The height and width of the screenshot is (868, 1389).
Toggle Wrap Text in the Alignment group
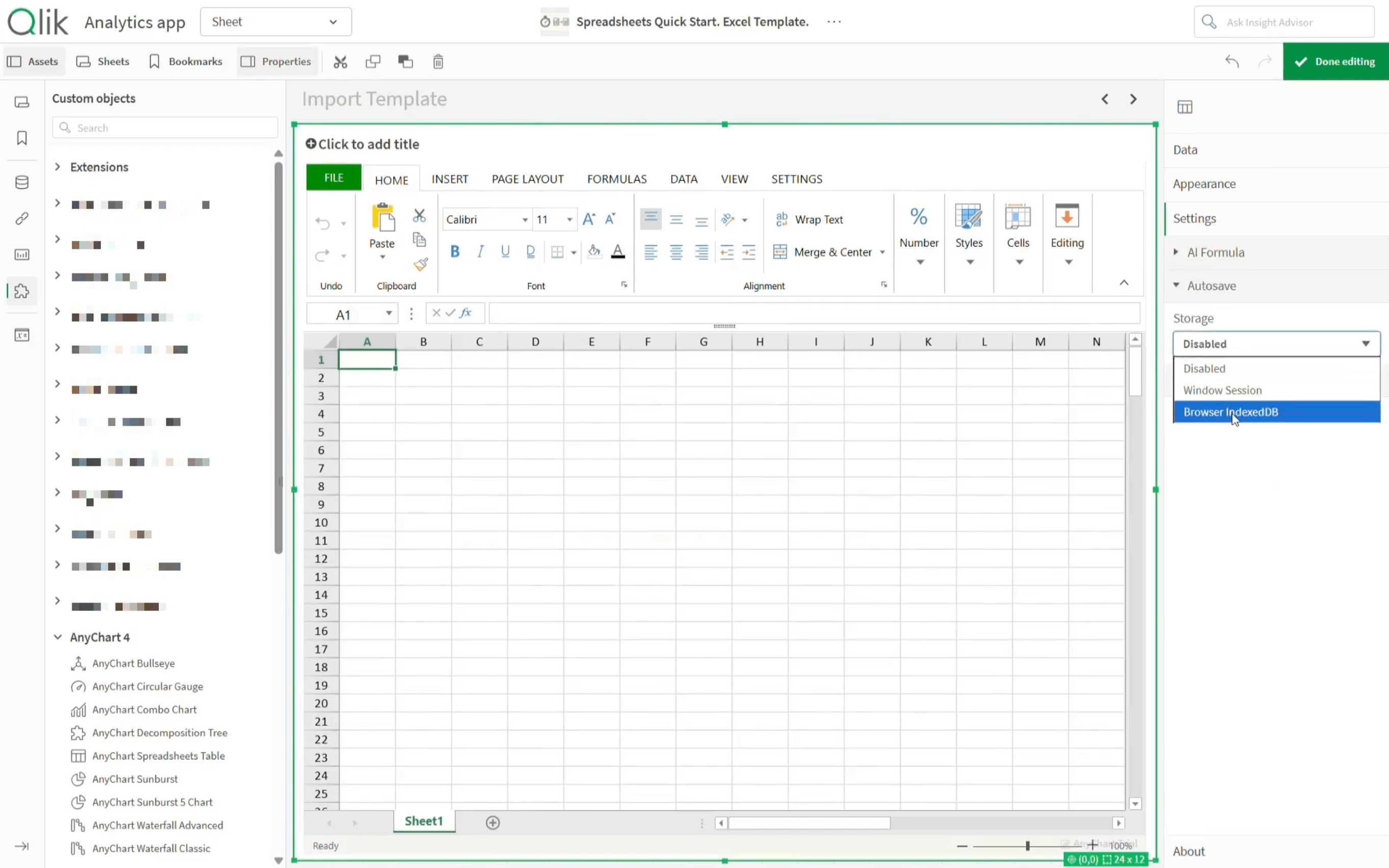point(809,219)
